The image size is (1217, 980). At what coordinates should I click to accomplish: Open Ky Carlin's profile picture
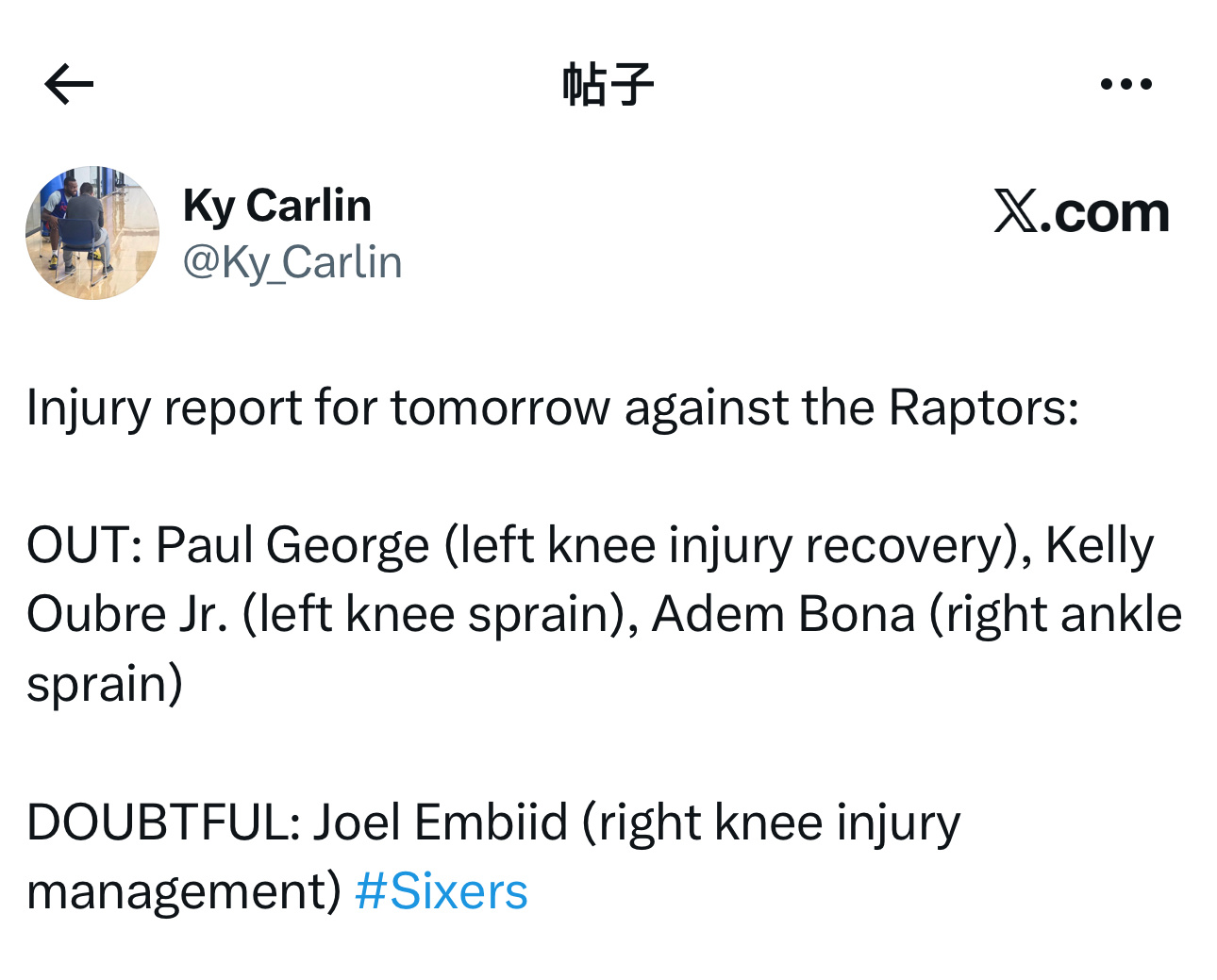click(92, 233)
